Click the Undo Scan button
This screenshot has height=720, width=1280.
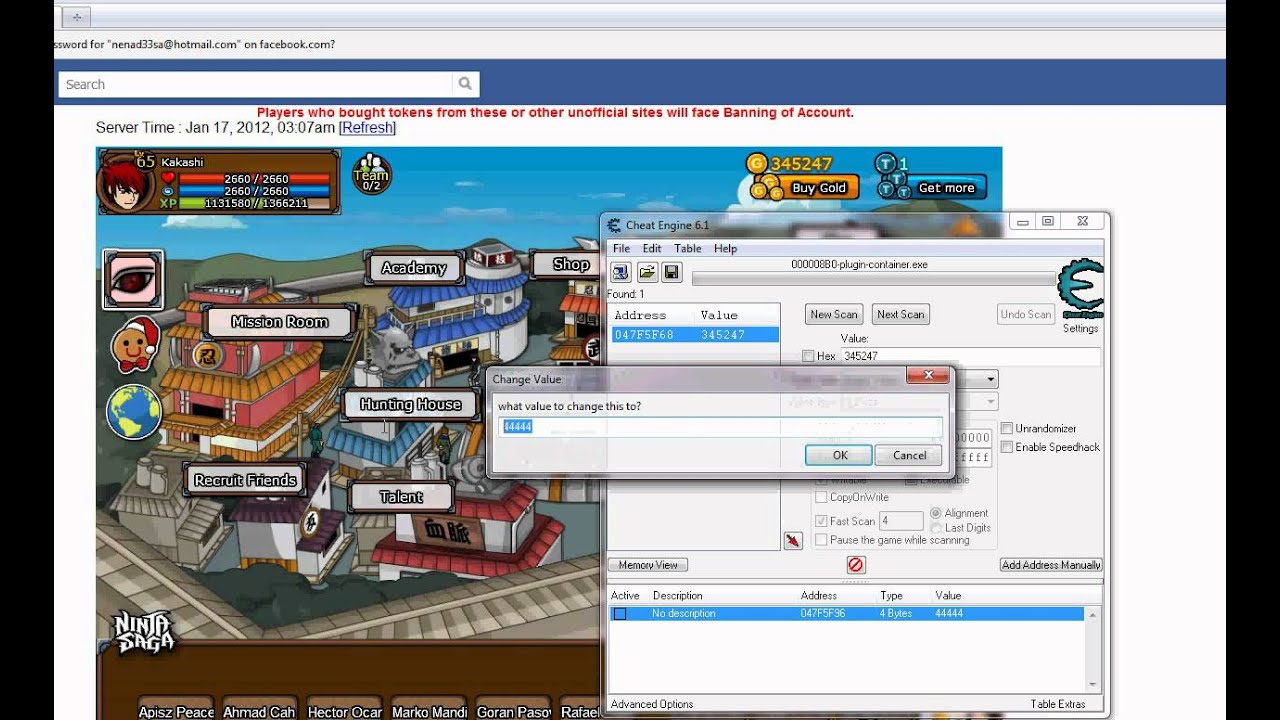[x=1026, y=314]
